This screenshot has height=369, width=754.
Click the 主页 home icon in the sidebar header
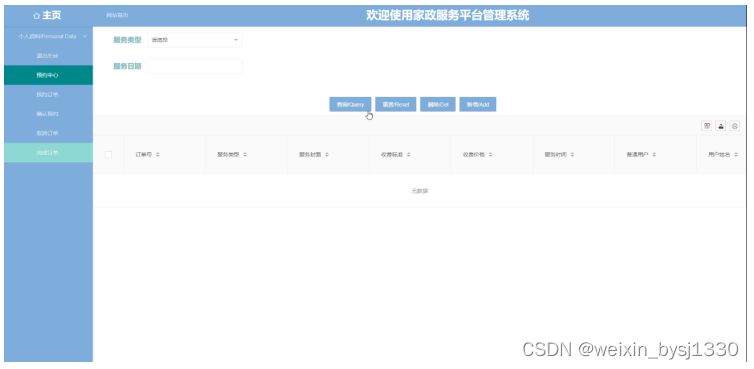(36, 16)
